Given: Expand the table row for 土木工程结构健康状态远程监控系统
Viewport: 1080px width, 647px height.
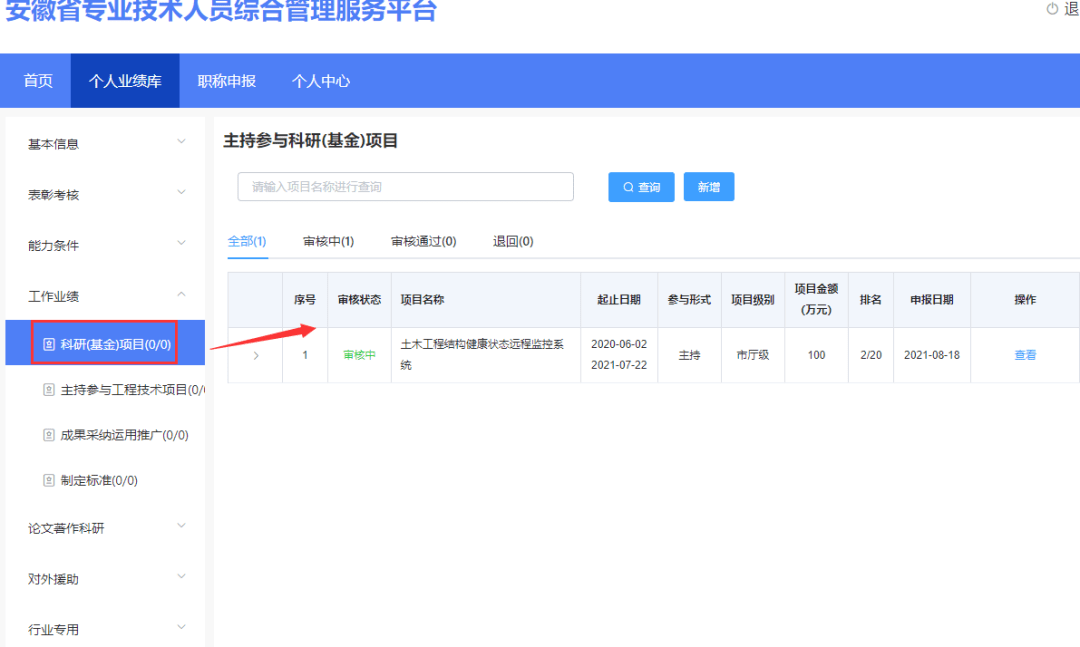Looking at the screenshot, I should click(x=254, y=355).
